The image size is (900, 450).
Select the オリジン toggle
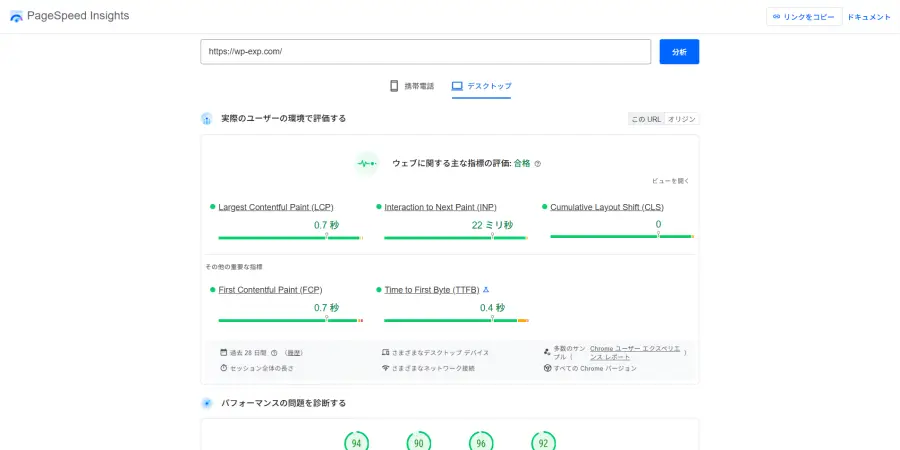coord(682,119)
